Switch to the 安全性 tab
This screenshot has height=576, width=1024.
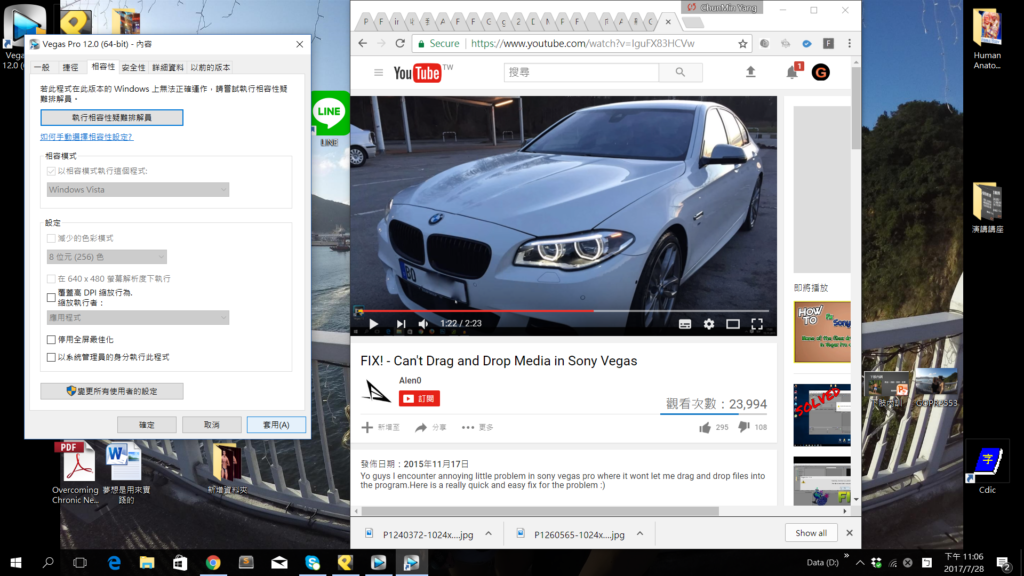click(x=133, y=67)
